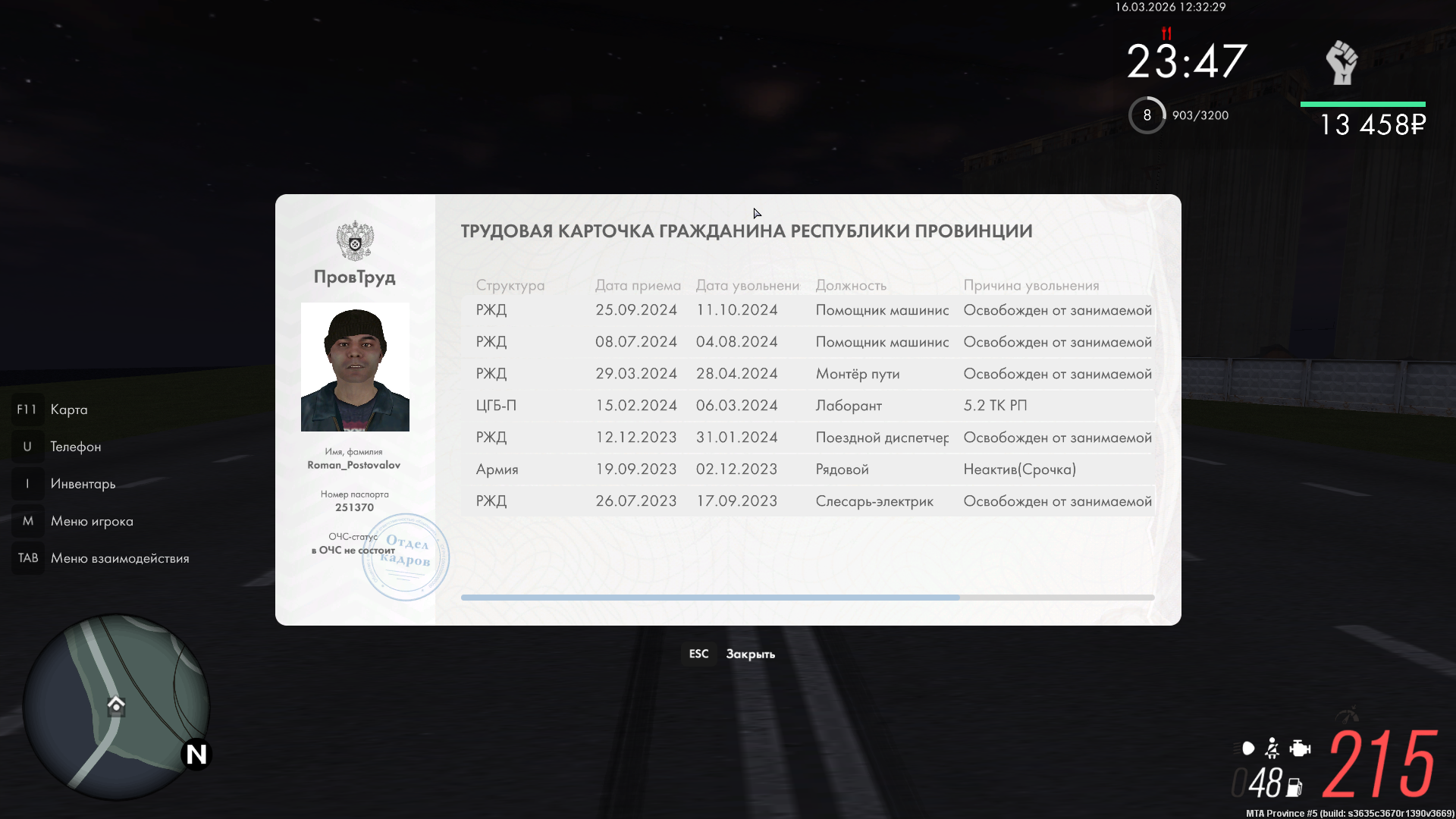Click the fist strength icon in HUD
The image size is (1456, 819).
coord(1341,62)
